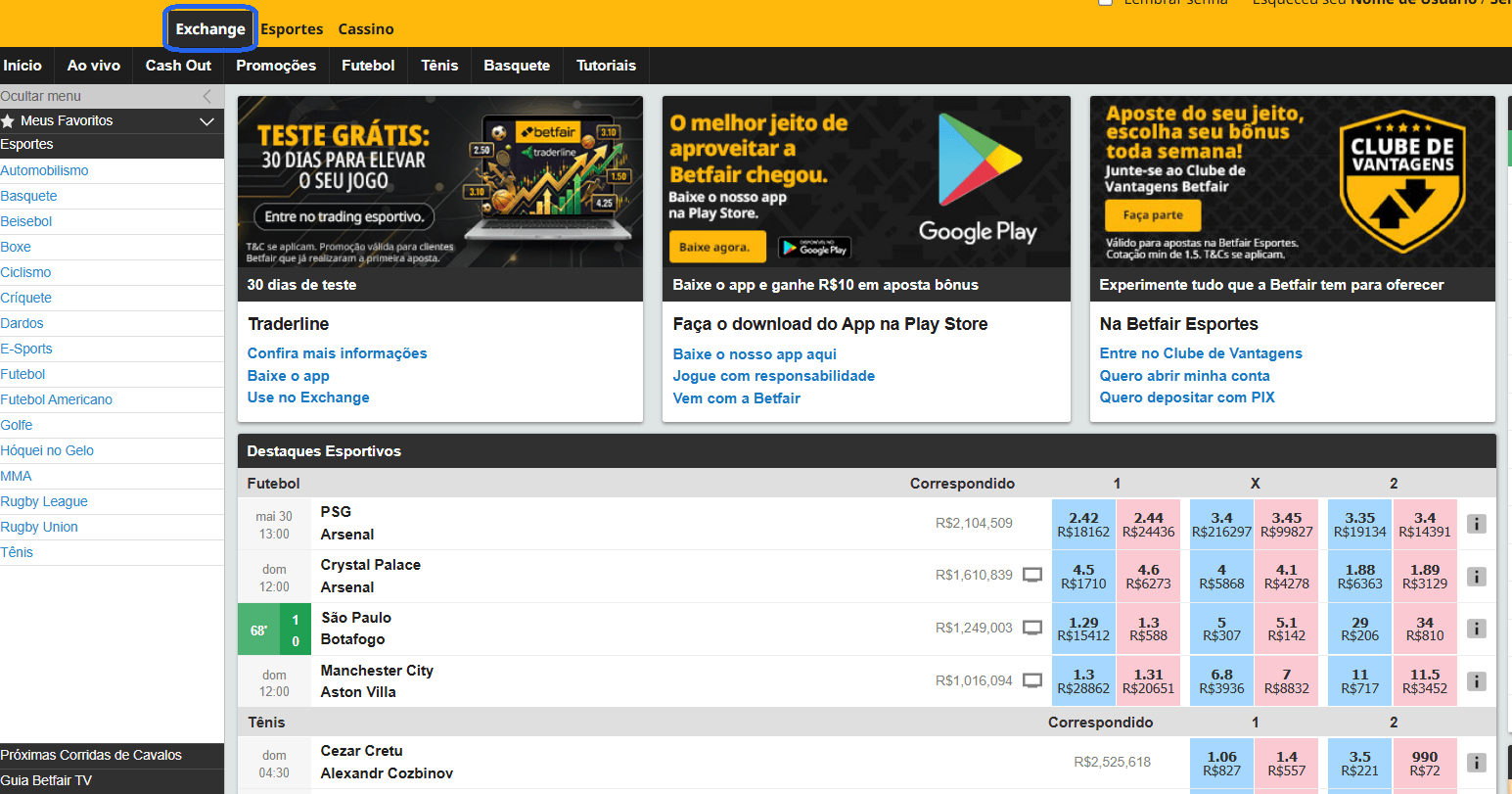Open Quero depositar com PIX link
The width and height of the screenshot is (1512, 794).
[1187, 397]
